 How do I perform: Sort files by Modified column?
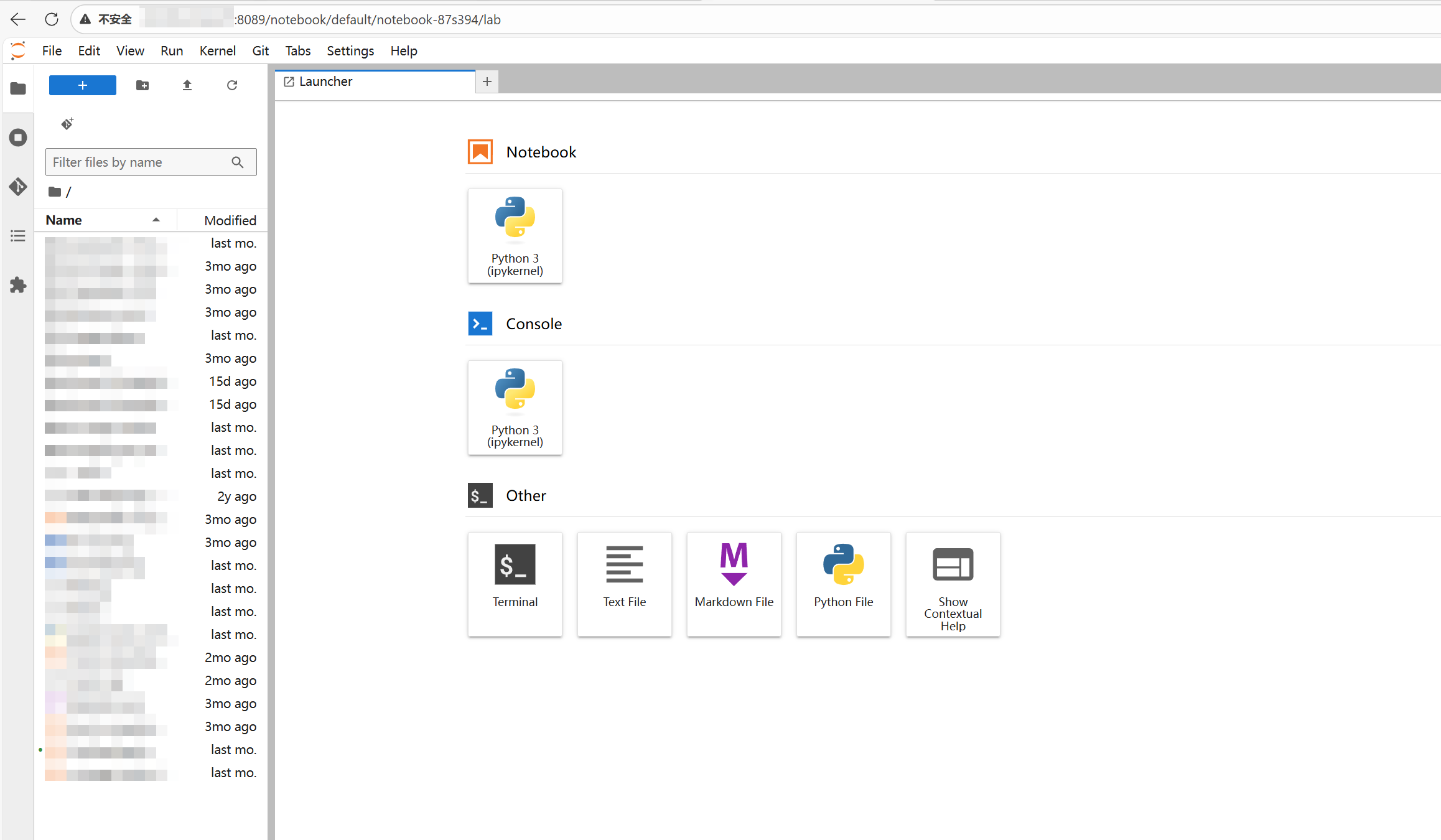(230, 220)
